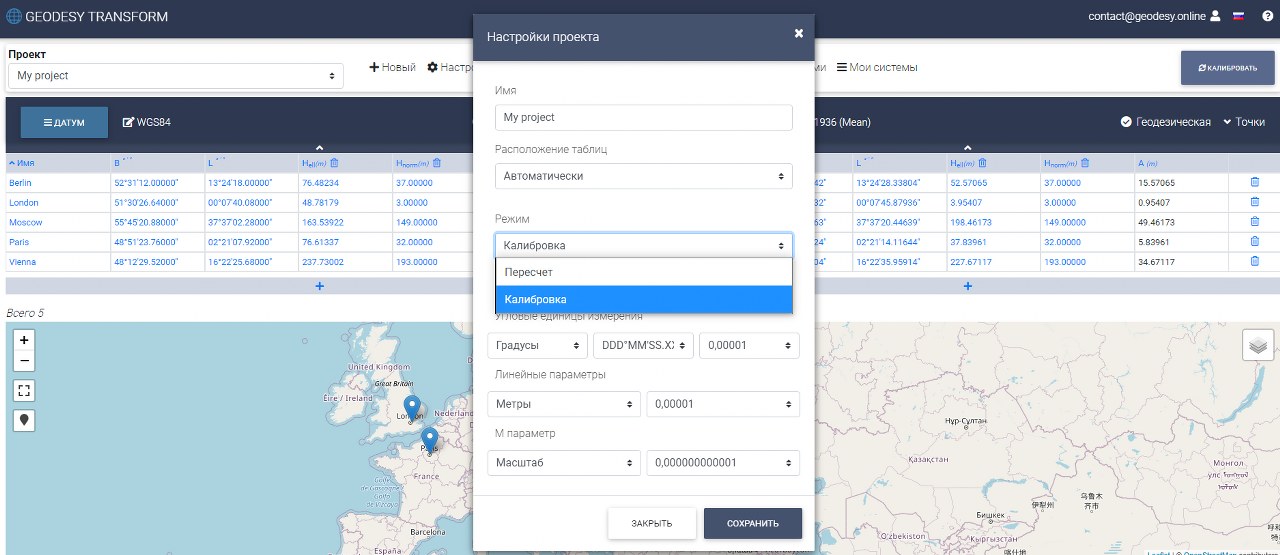Clear left table Hell column via trash icon
This screenshot has height=555, width=1280.
(335, 163)
